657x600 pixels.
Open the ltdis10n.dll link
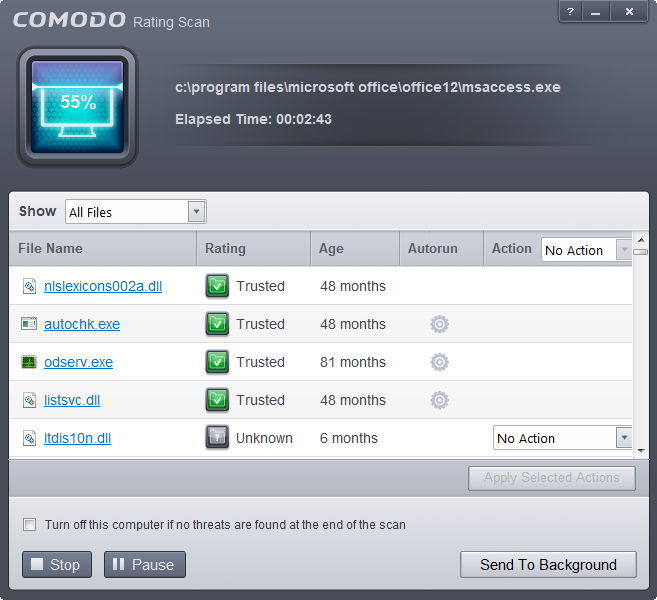78,438
